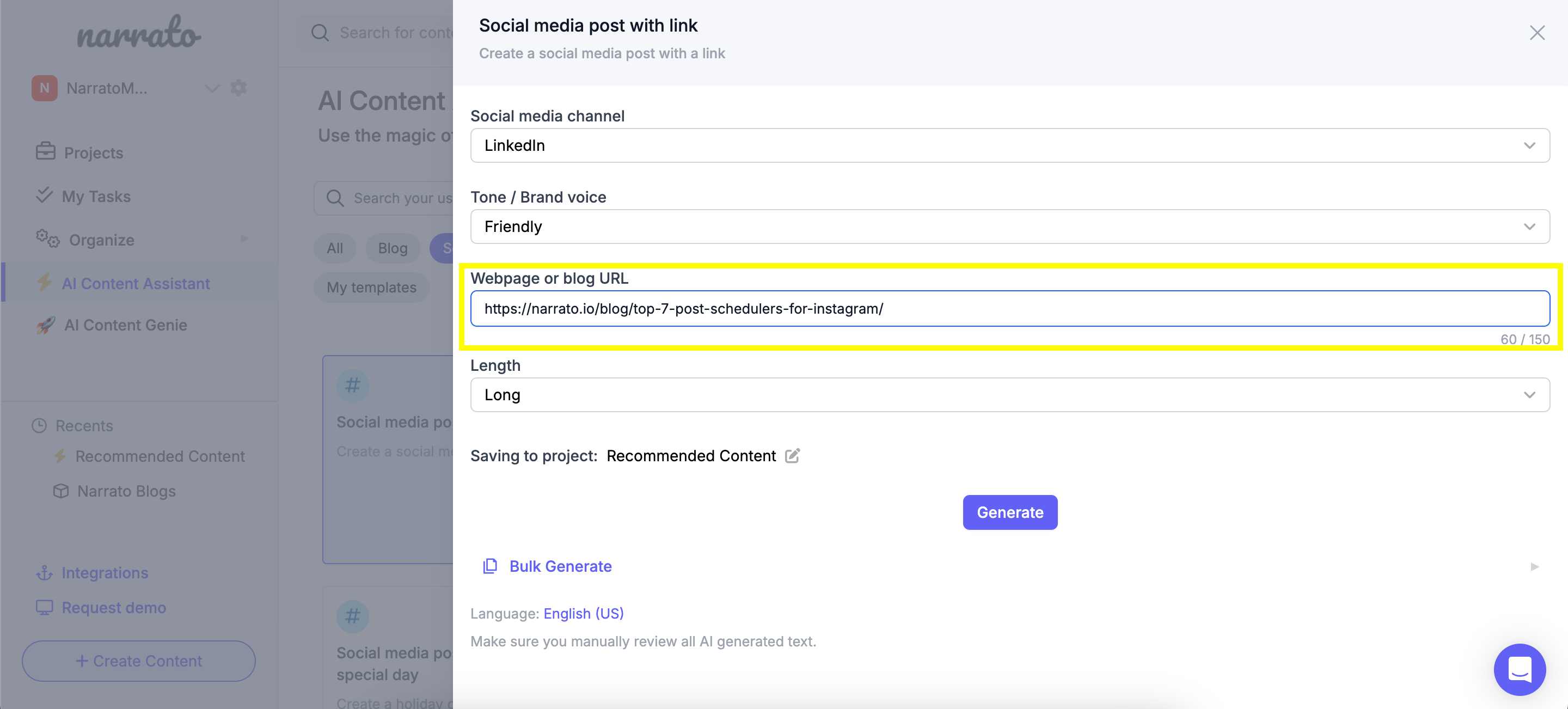Open the Request demo link
This screenshot has width=1568, height=709.
pos(114,607)
